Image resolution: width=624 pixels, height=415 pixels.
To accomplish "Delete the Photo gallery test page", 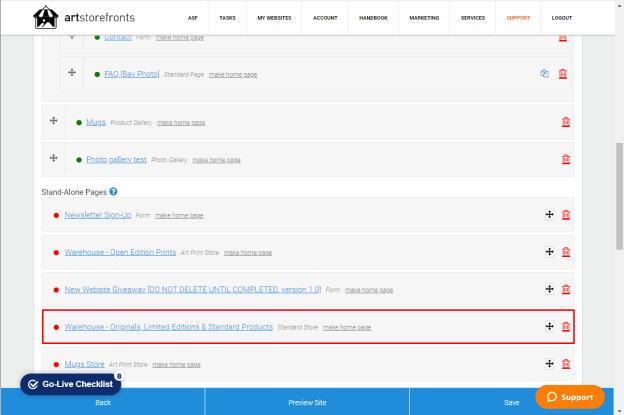I will (566, 160).
